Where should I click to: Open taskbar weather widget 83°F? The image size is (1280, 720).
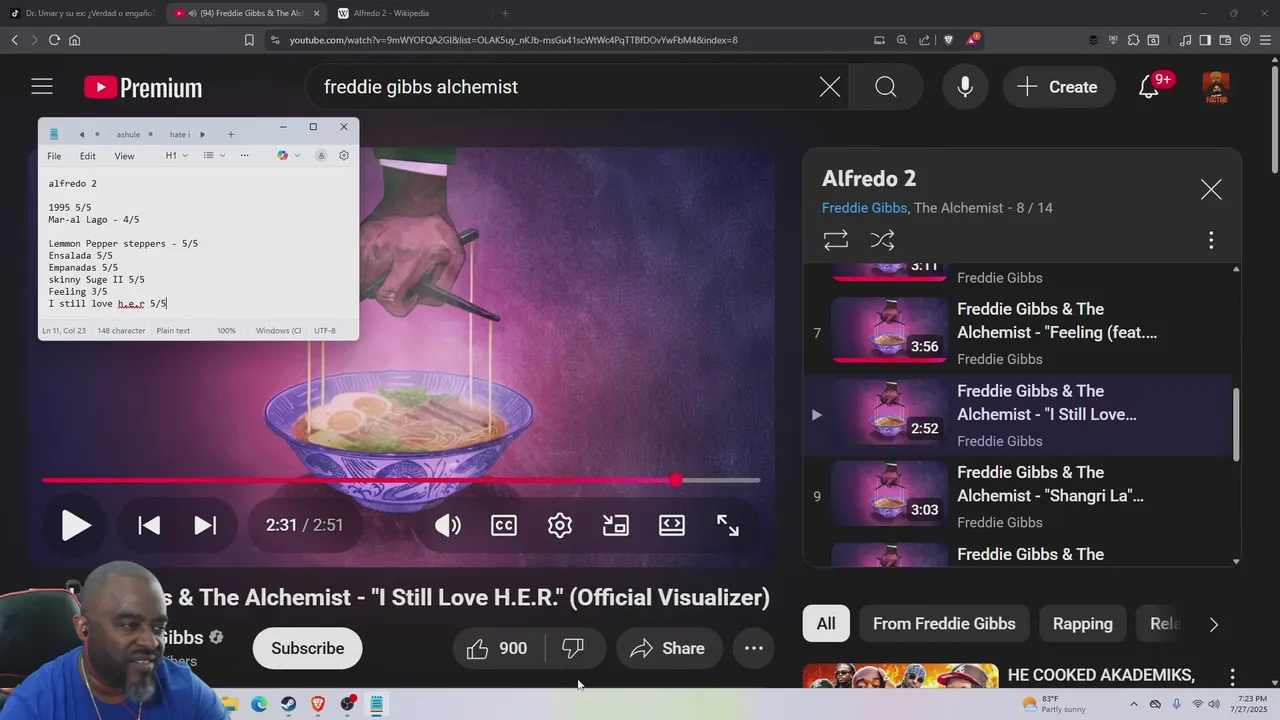click(x=1053, y=704)
